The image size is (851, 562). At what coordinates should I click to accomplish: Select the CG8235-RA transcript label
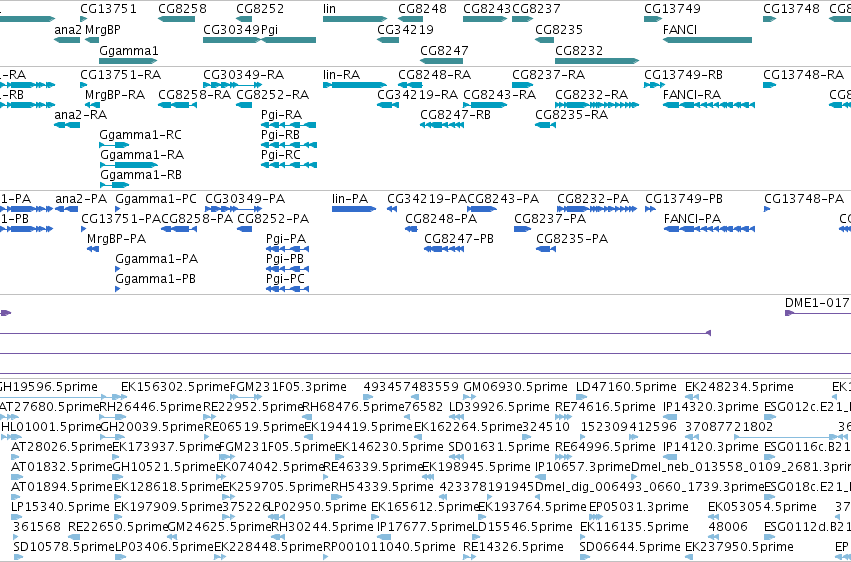click(571, 114)
